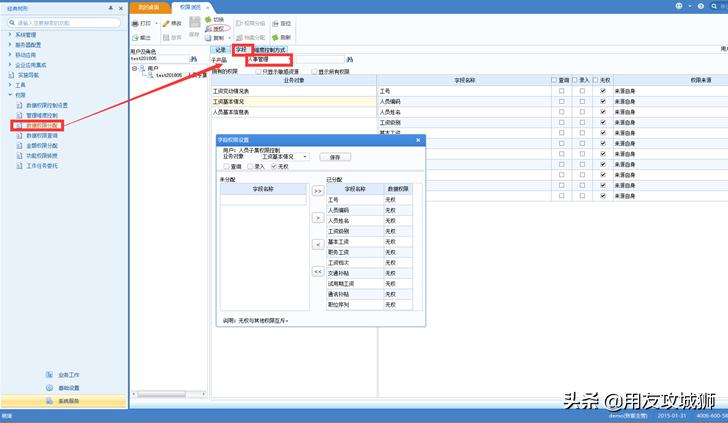Toggle 录入 column header checkbox
728x423 pixels.
[x=574, y=80]
